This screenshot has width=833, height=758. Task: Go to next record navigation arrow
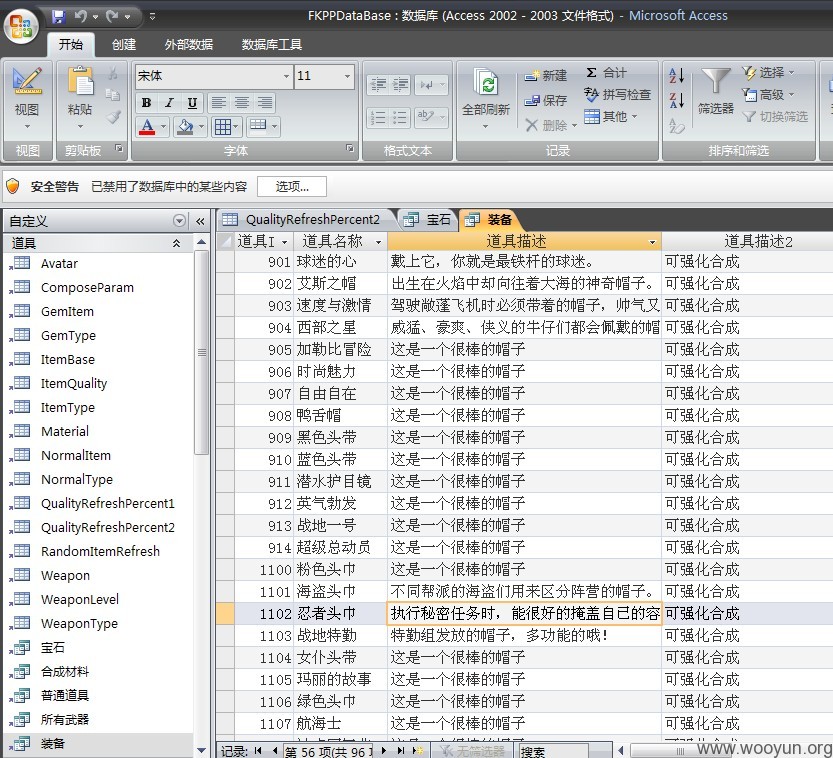pyautogui.click(x=384, y=751)
